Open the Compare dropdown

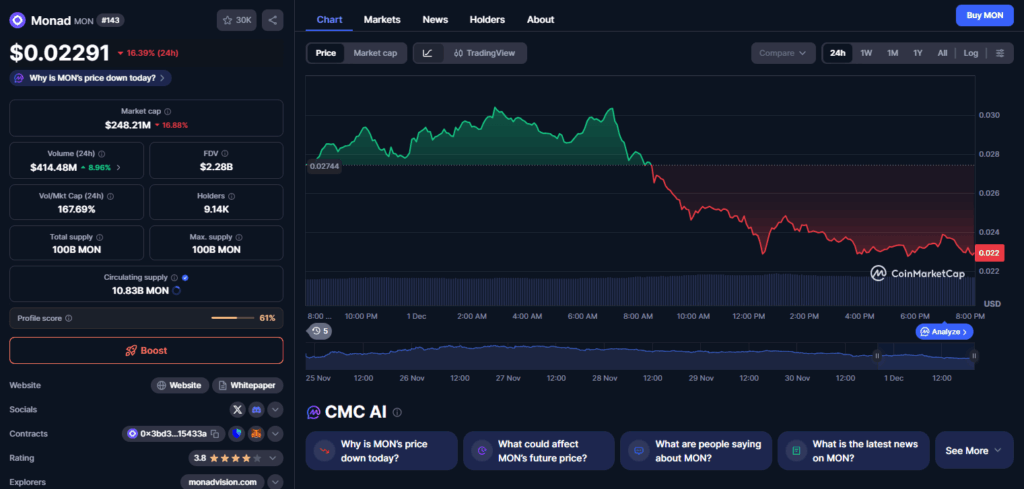[783, 53]
